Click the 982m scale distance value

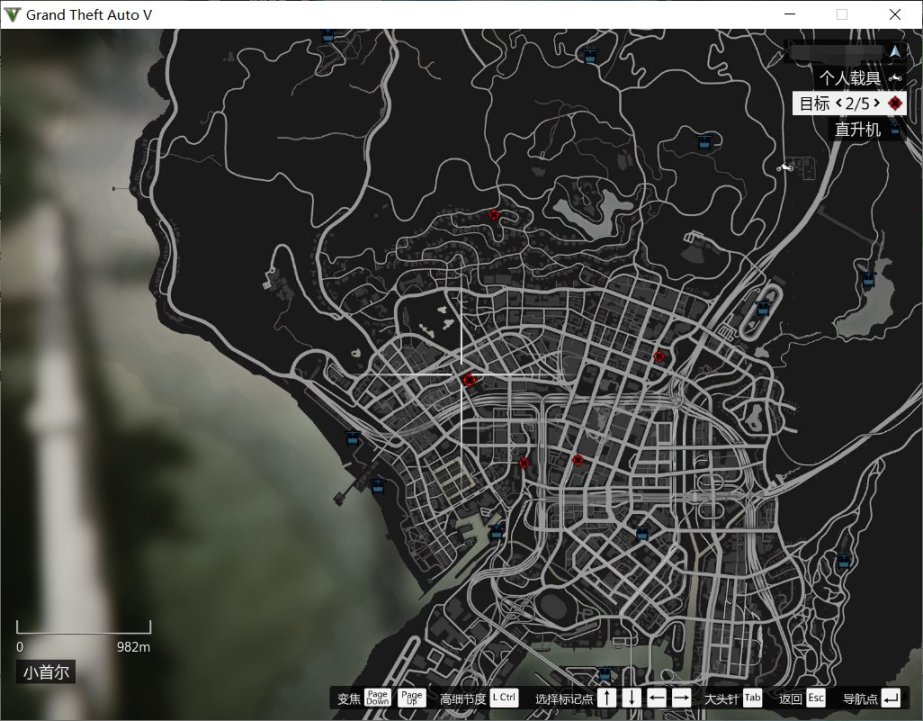coord(133,647)
